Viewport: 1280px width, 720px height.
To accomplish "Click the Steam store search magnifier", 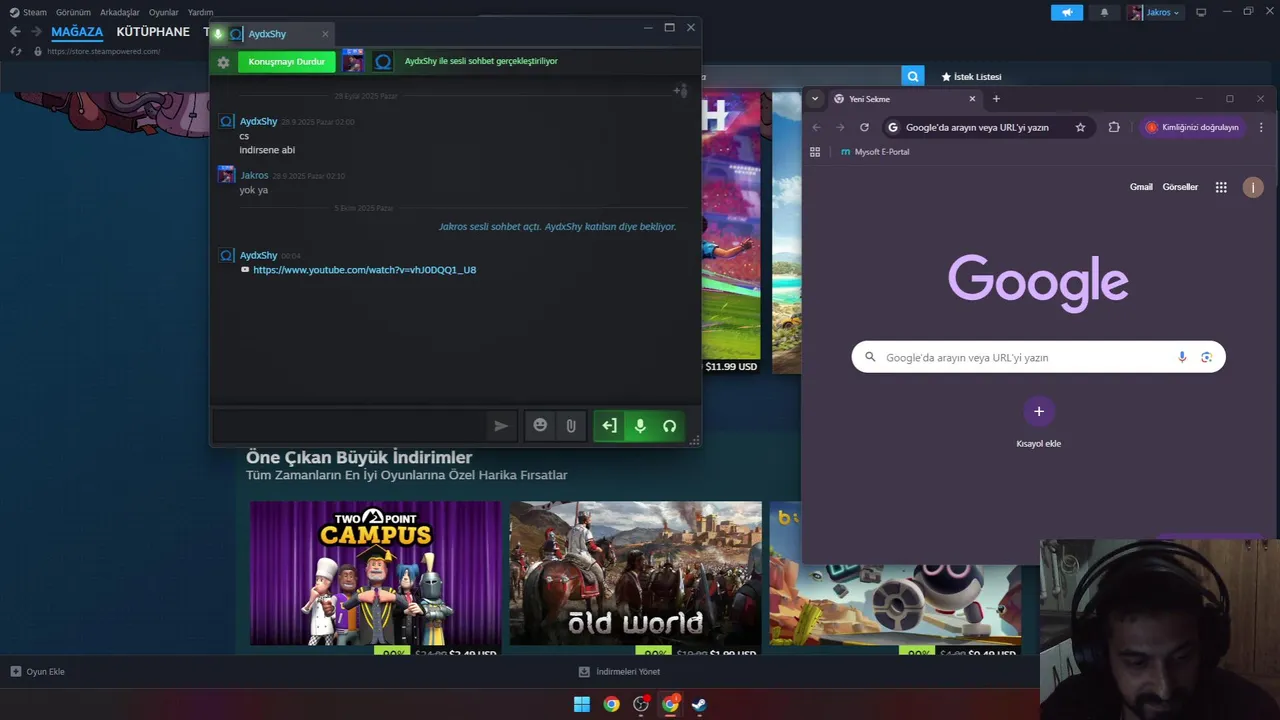I will coord(912,76).
